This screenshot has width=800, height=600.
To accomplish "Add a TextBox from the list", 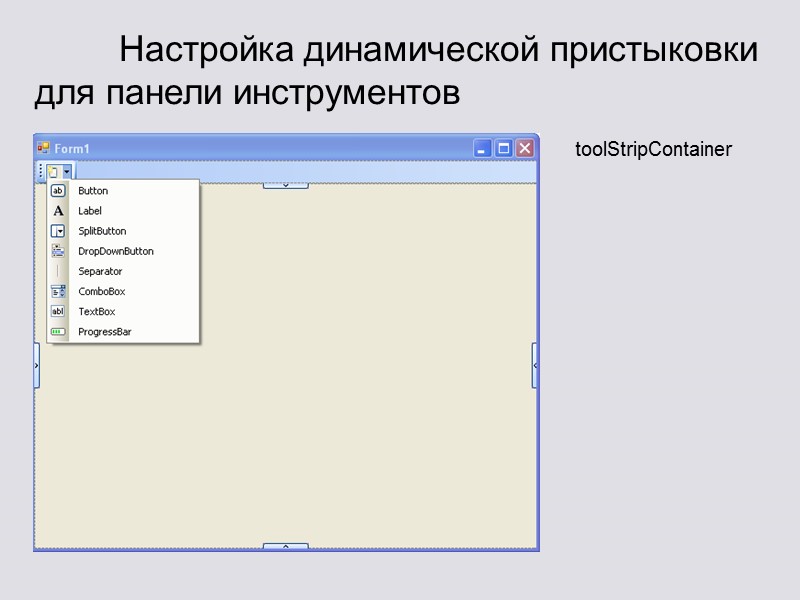I will click(x=123, y=311).
